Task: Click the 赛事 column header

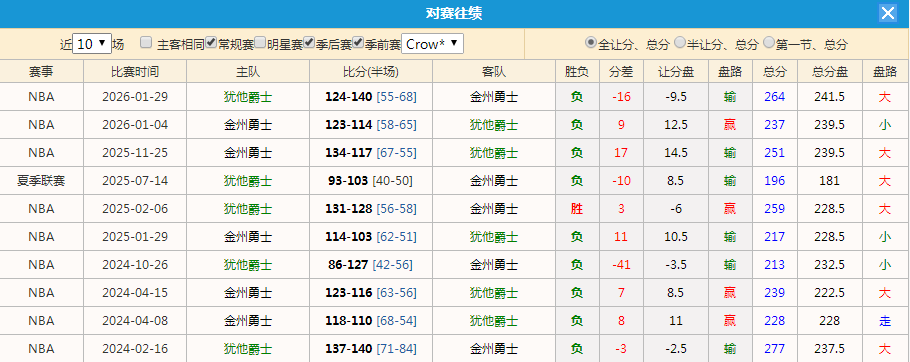Action: tap(41, 71)
